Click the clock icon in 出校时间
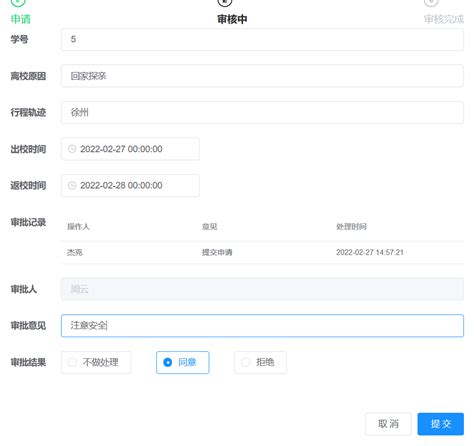474x446 pixels. click(x=72, y=149)
